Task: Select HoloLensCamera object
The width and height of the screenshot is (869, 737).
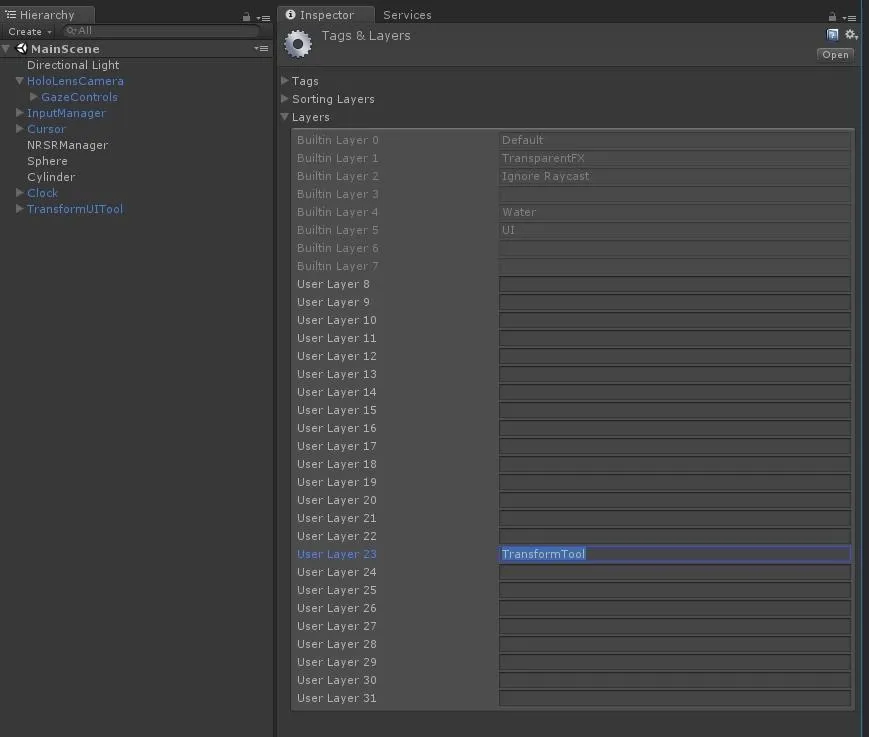Action: pos(75,81)
